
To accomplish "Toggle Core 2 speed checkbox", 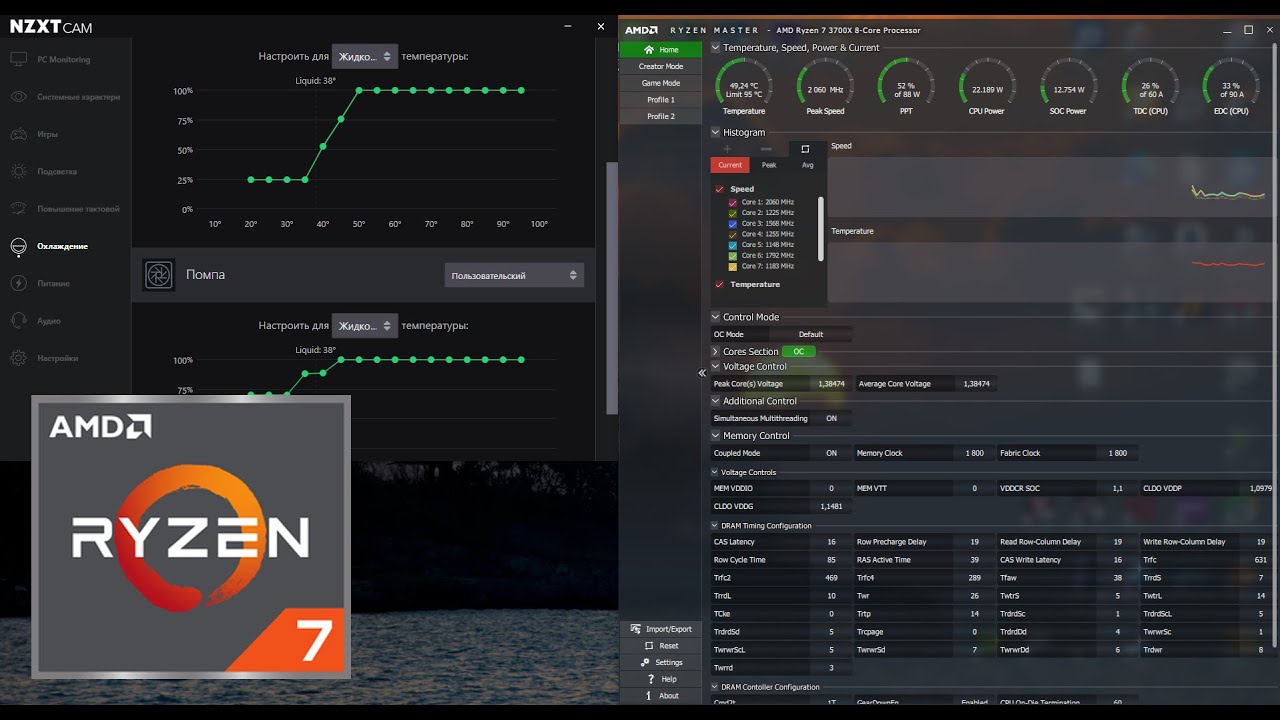I will click(734, 213).
